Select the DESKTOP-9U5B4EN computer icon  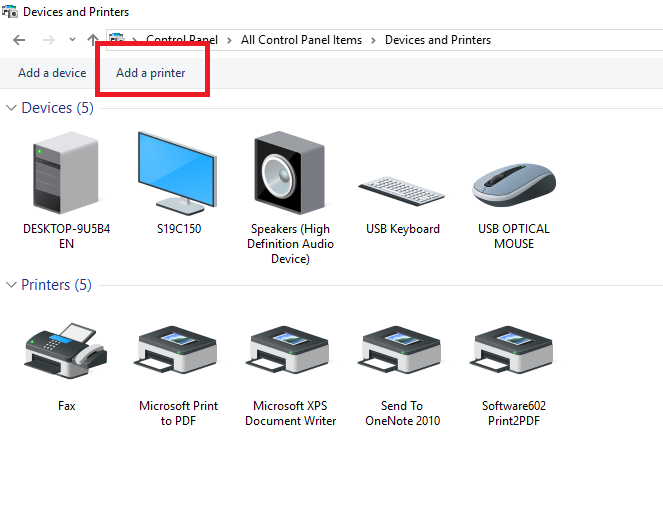coord(66,173)
